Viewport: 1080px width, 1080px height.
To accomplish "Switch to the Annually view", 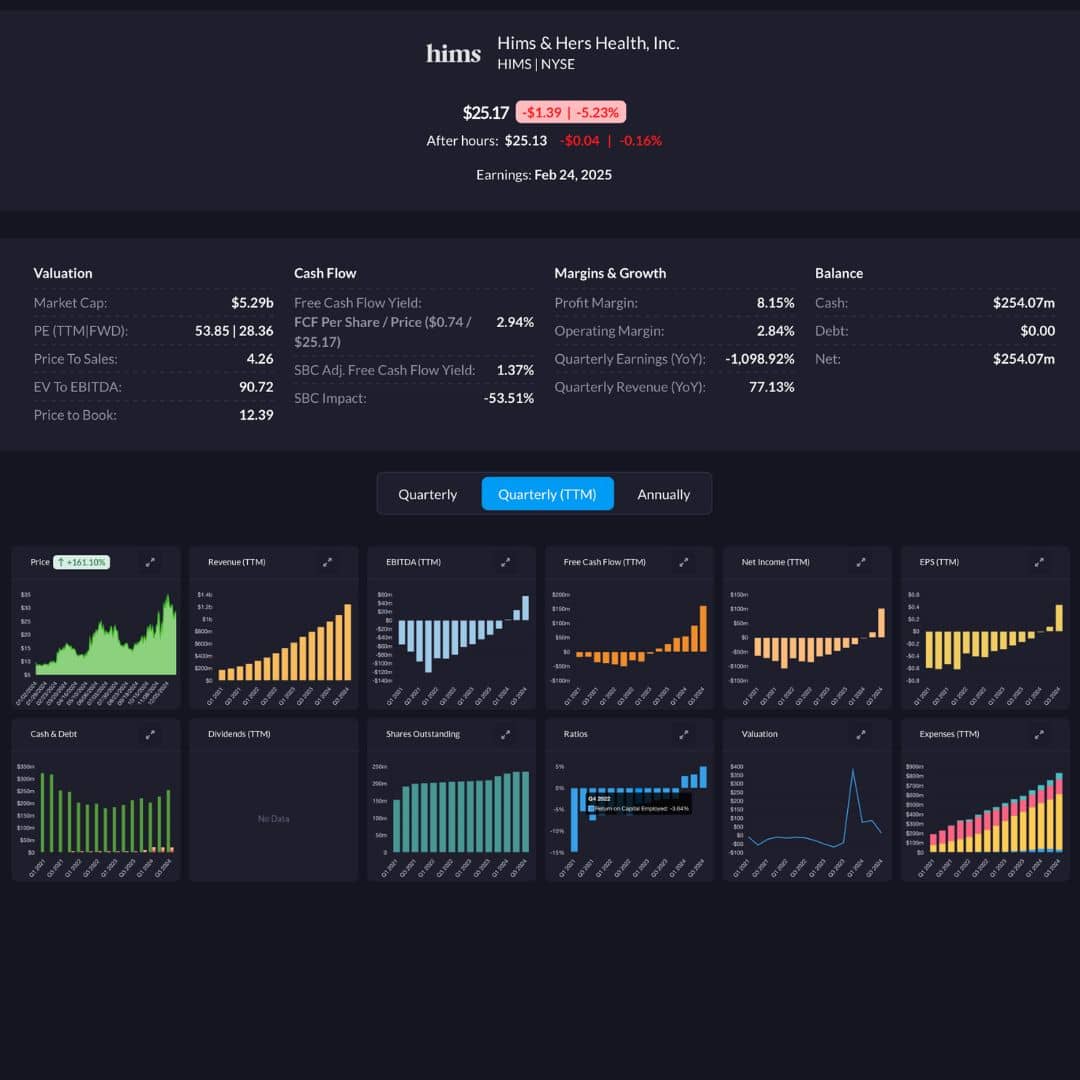I will pyautogui.click(x=663, y=494).
